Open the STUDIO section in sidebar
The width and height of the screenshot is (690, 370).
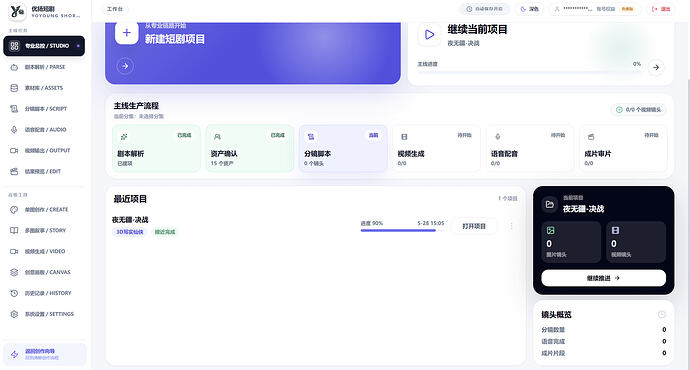[44, 46]
